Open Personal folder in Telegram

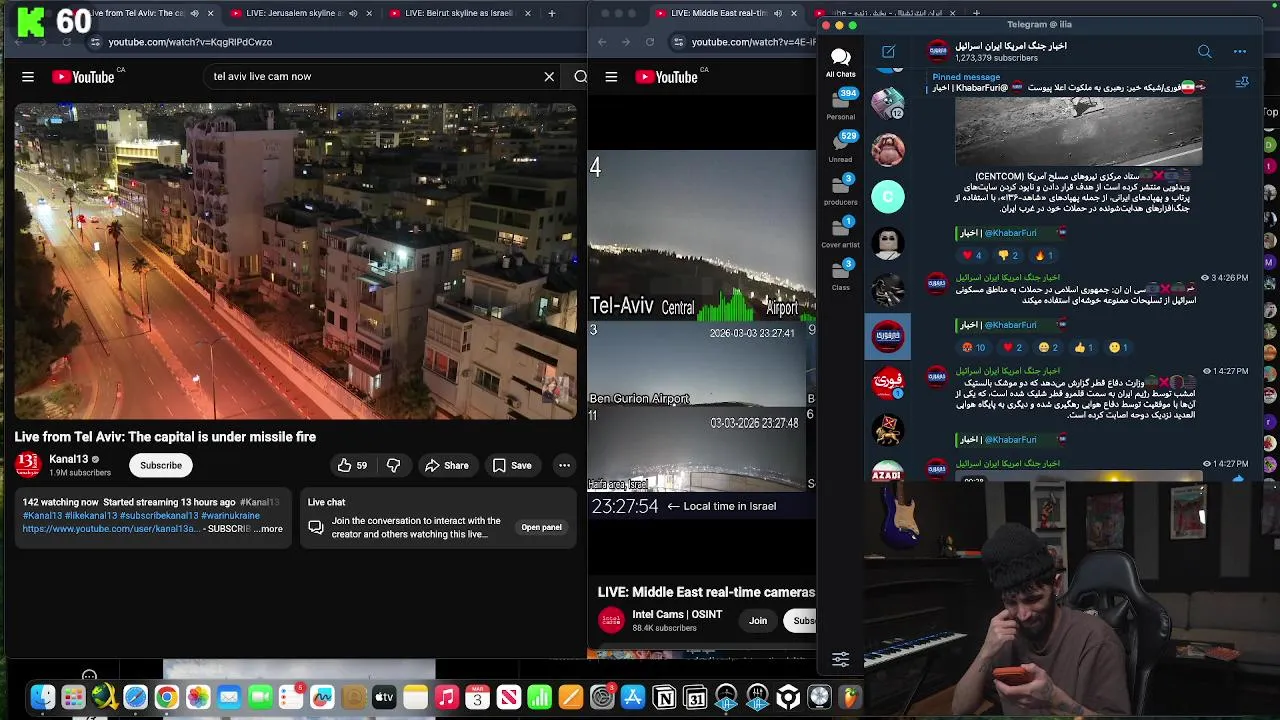[840, 105]
